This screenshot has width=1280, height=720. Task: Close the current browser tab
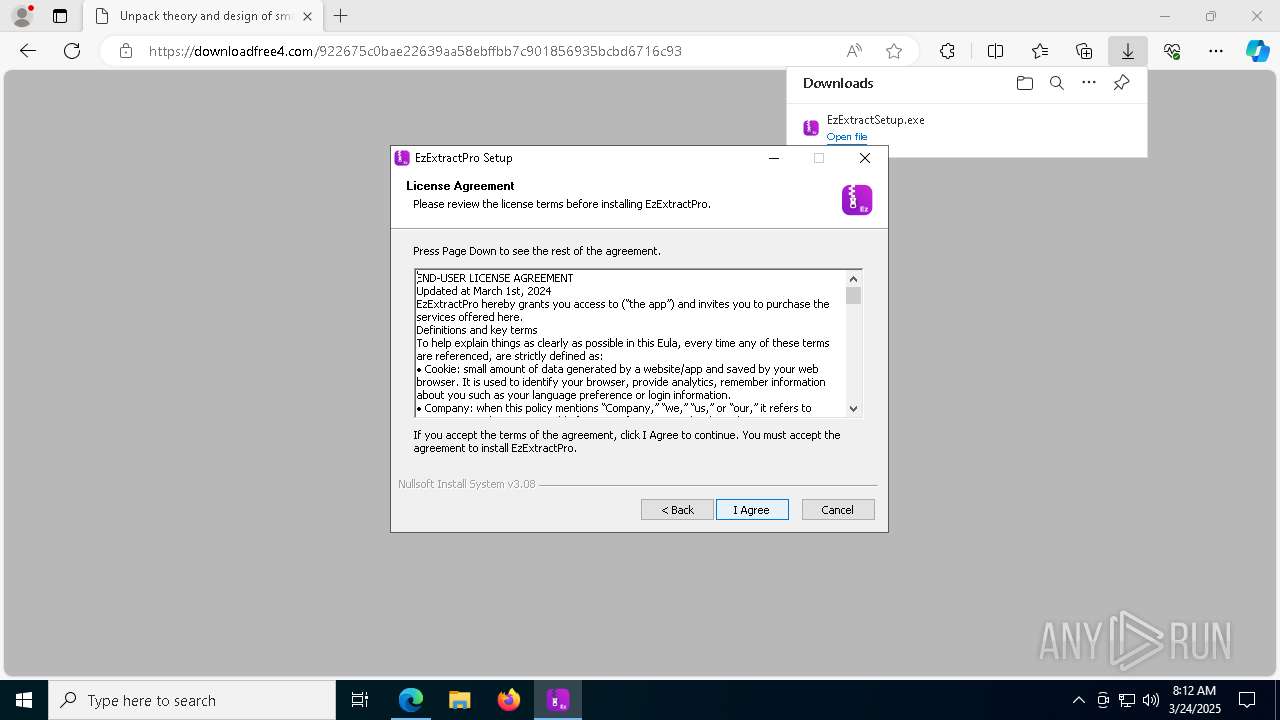(x=307, y=16)
